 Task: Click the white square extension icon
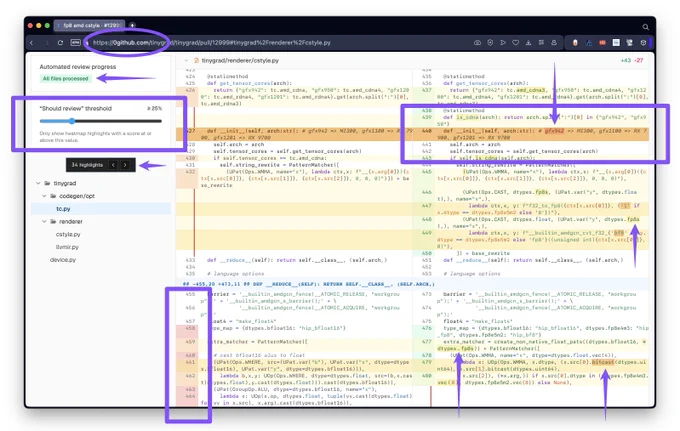coord(616,42)
